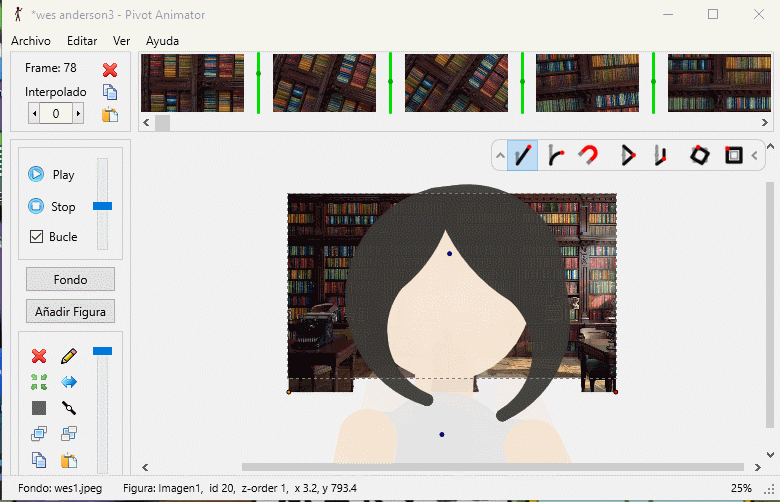Click the Frame: 78 label
This screenshot has height=502, width=780.
point(51,68)
